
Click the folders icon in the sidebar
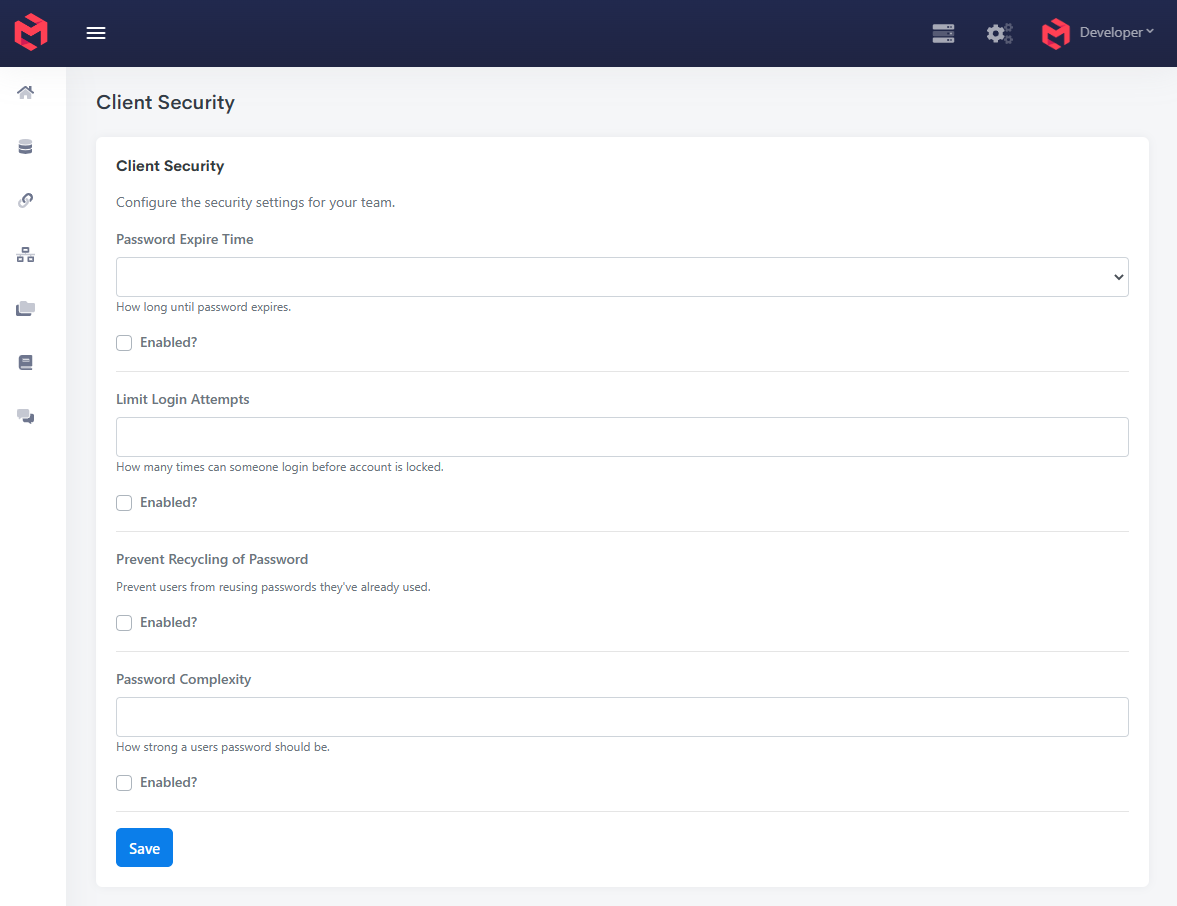tap(25, 308)
